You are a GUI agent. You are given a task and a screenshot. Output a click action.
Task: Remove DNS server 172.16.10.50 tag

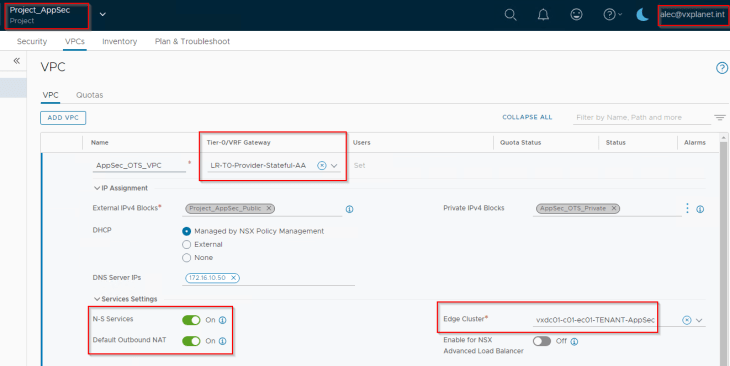point(233,278)
